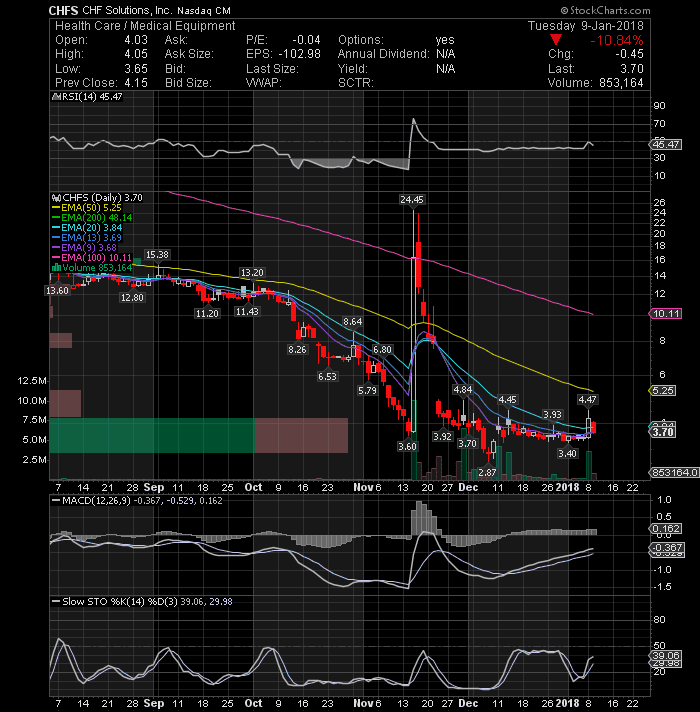700x712 pixels.
Task: Click the VWAP label in the header
Action: [264, 83]
